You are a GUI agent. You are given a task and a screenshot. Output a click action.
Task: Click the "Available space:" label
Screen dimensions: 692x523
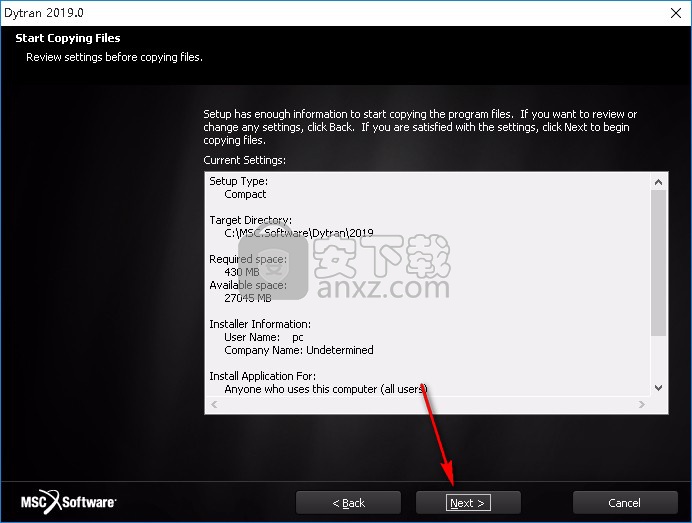tap(248, 285)
